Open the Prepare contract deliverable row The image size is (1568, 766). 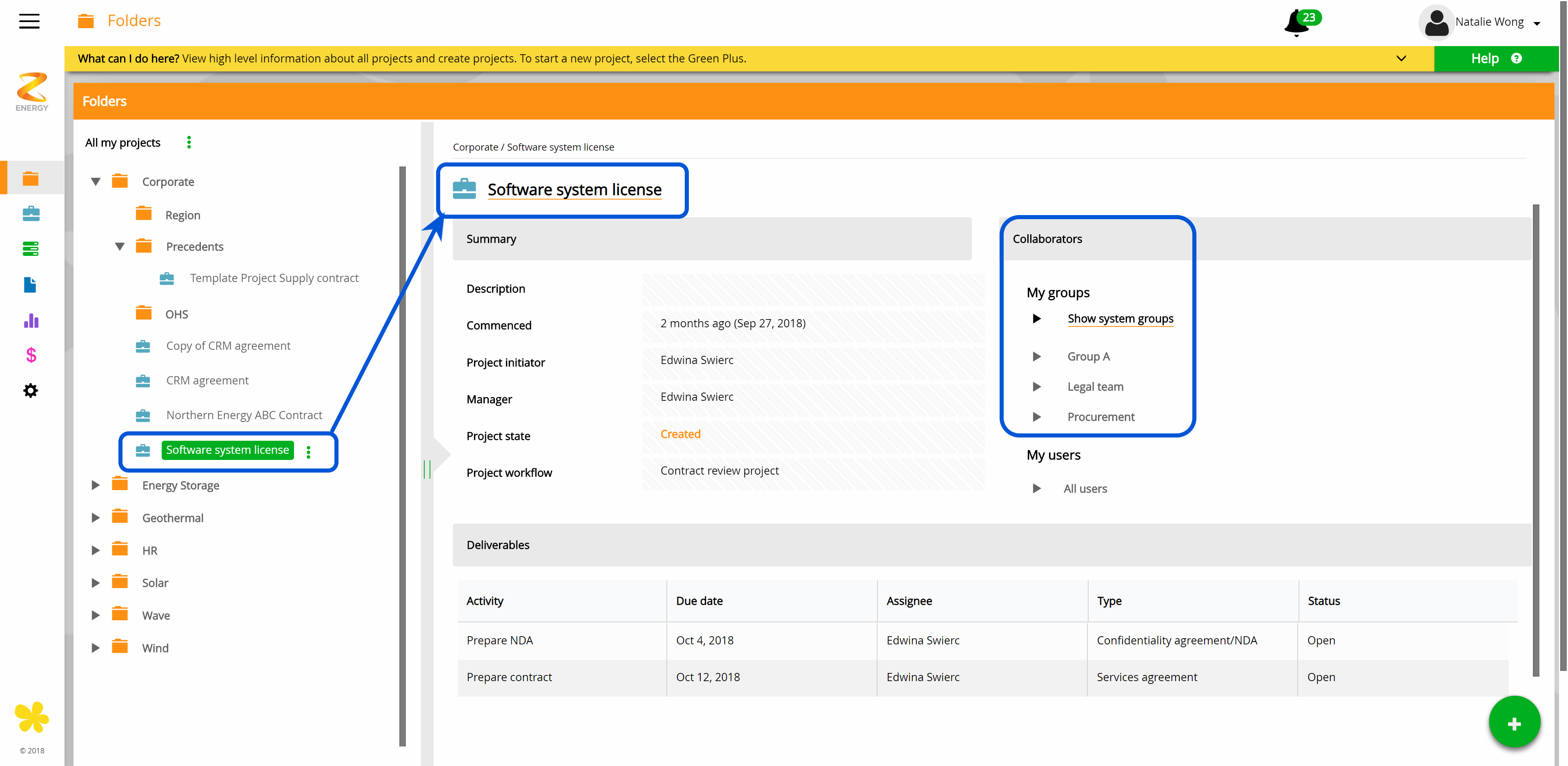tap(982, 678)
